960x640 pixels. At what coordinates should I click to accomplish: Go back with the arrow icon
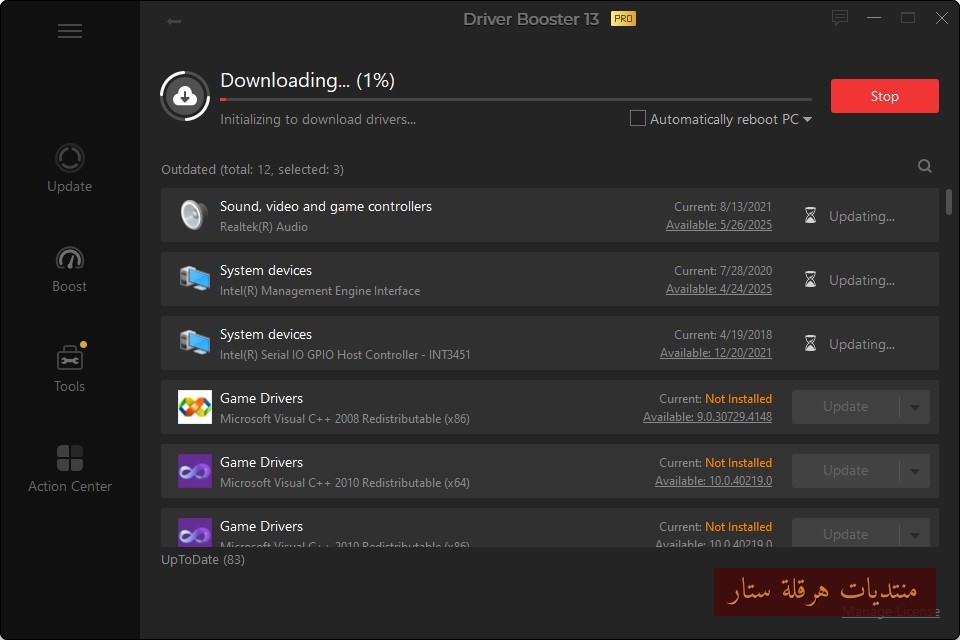[x=174, y=21]
